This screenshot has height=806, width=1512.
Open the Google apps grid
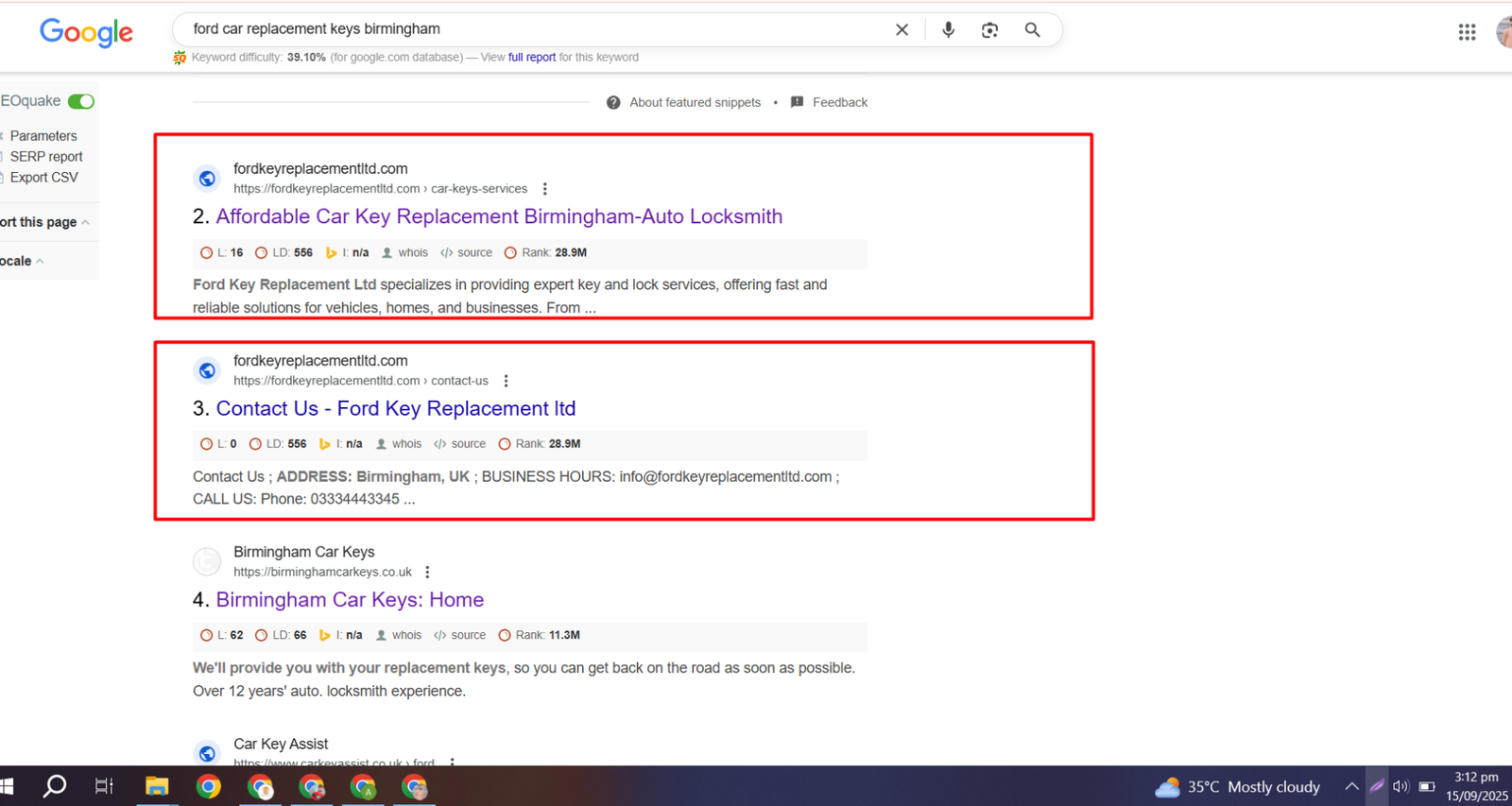[x=1467, y=33]
